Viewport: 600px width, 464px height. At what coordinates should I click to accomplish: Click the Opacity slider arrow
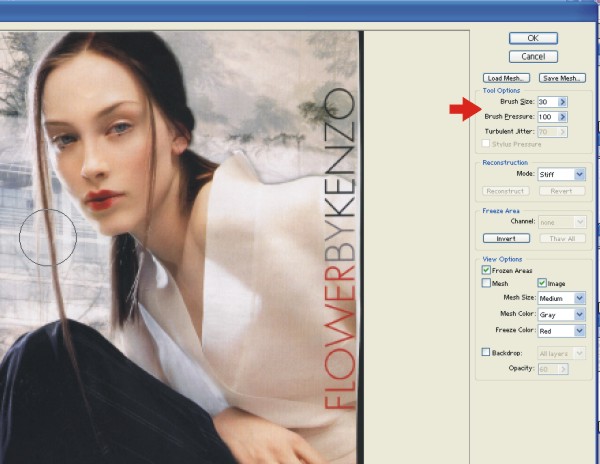coord(563,369)
